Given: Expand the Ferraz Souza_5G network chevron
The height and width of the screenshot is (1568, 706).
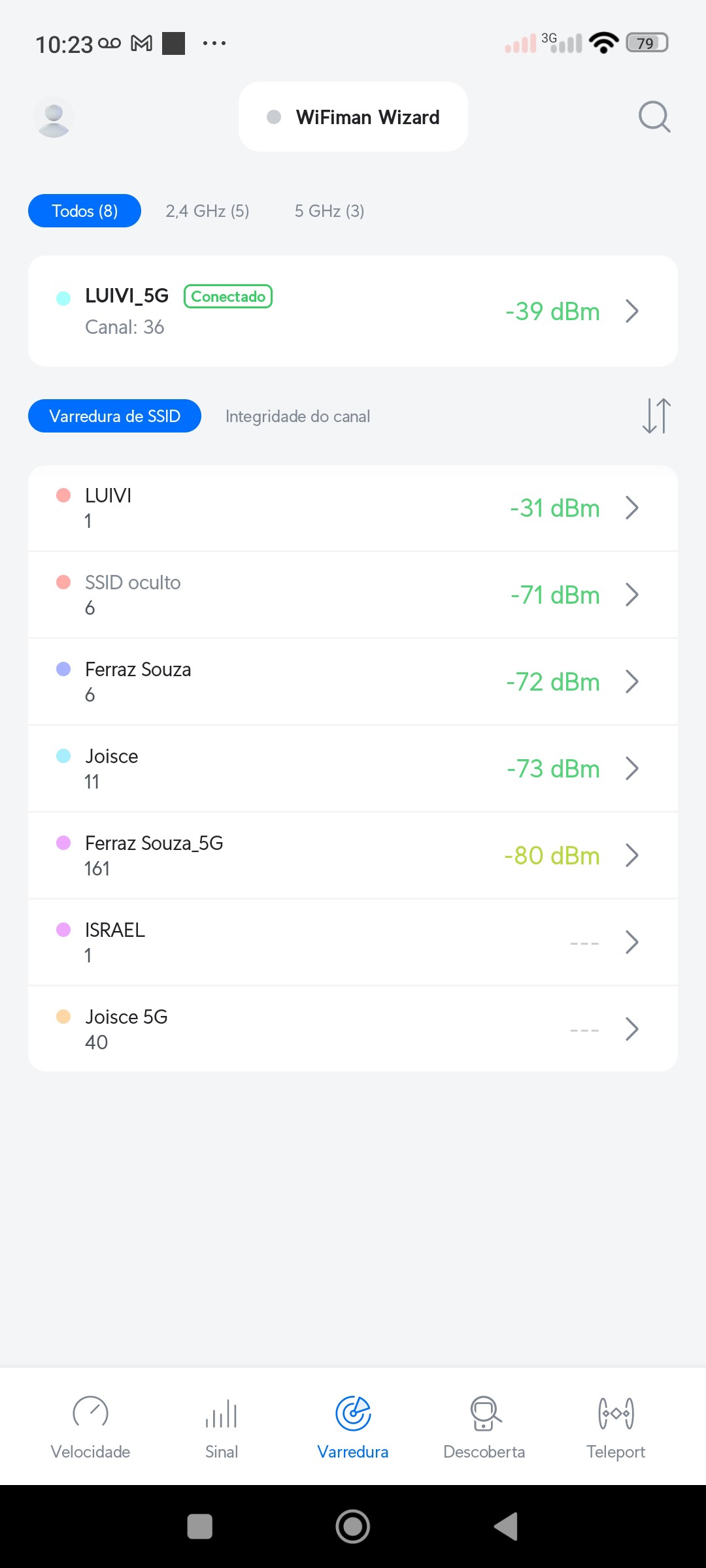Looking at the screenshot, I should click(x=631, y=855).
